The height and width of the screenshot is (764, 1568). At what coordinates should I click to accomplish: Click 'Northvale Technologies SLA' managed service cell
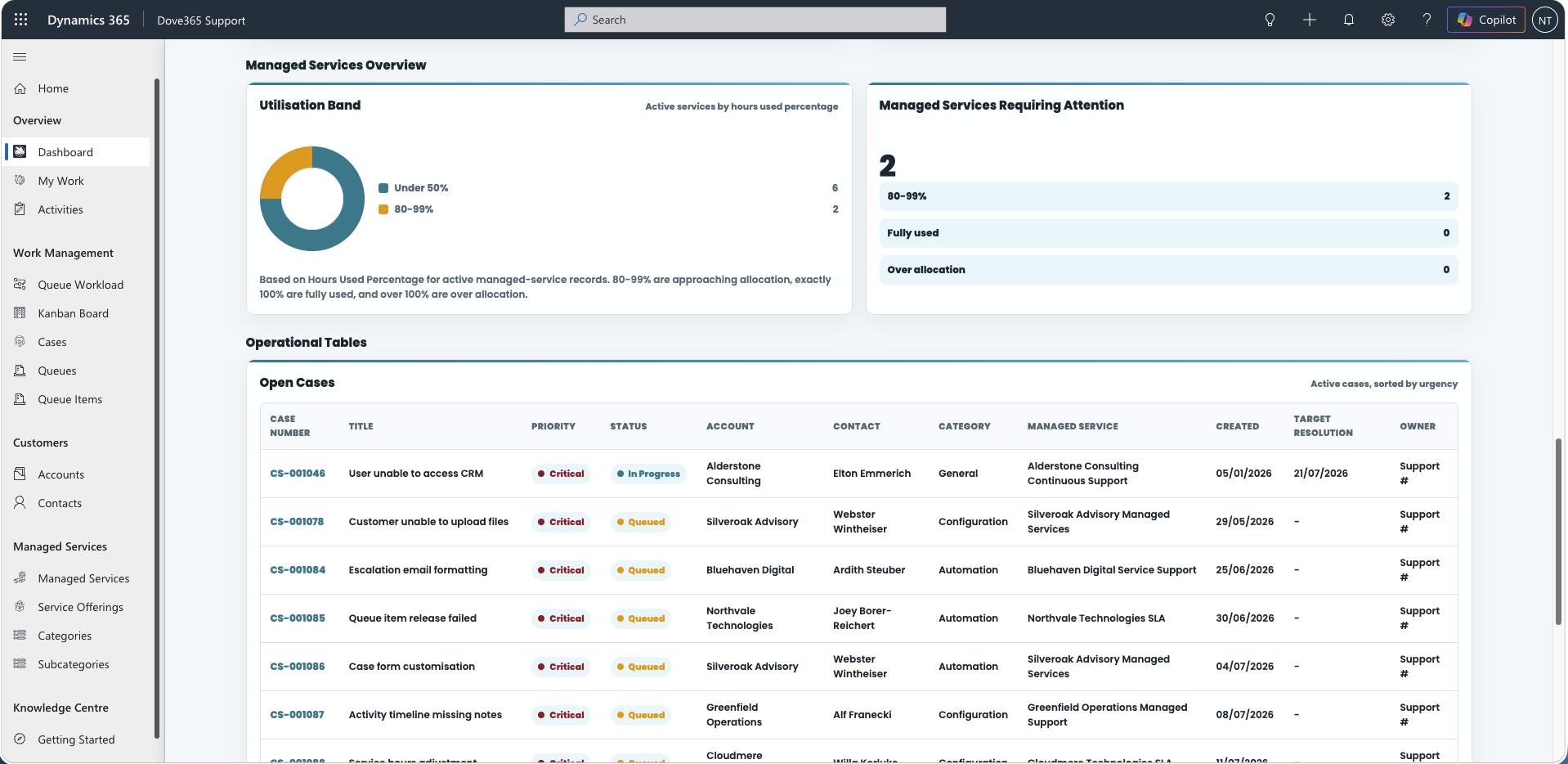[1096, 618]
